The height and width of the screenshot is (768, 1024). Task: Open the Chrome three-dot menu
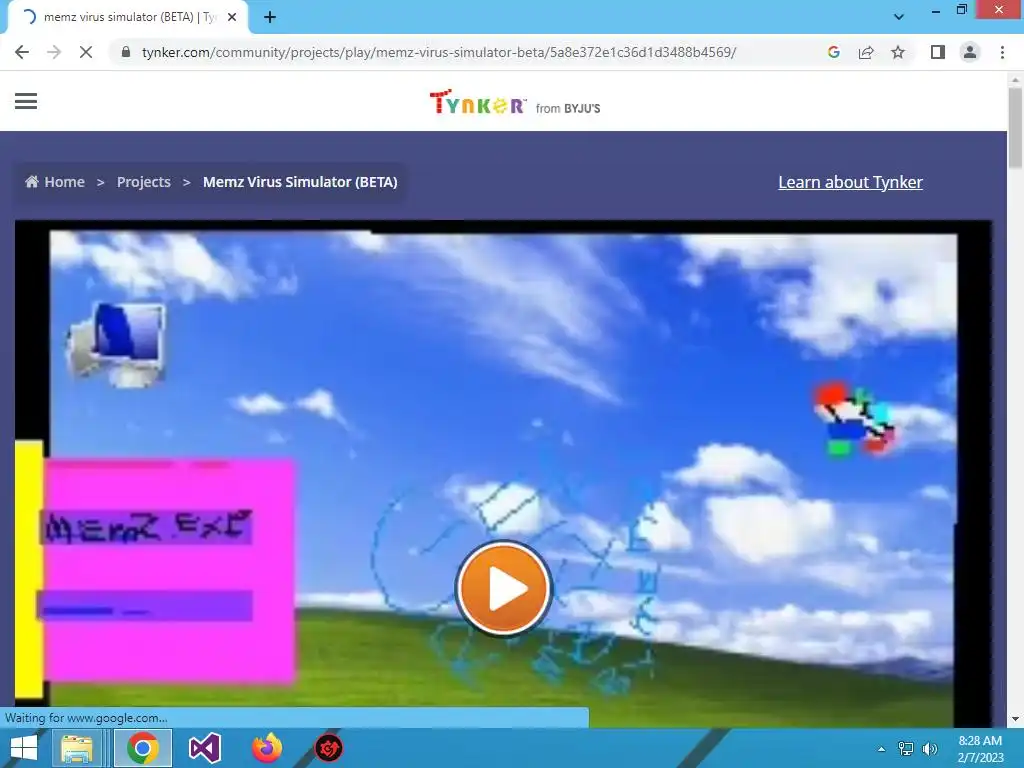[1002, 52]
